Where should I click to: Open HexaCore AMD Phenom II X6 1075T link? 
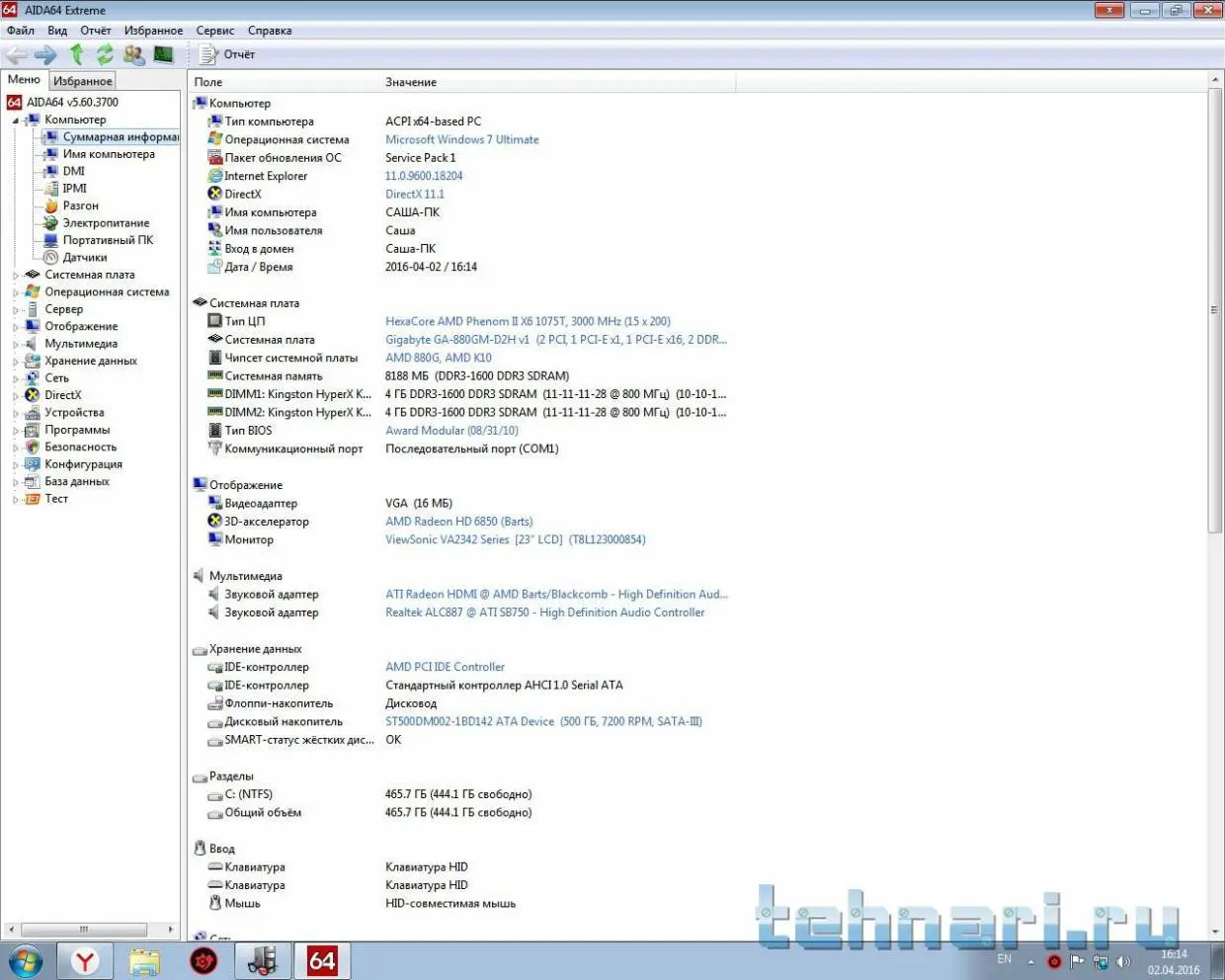click(x=528, y=321)
